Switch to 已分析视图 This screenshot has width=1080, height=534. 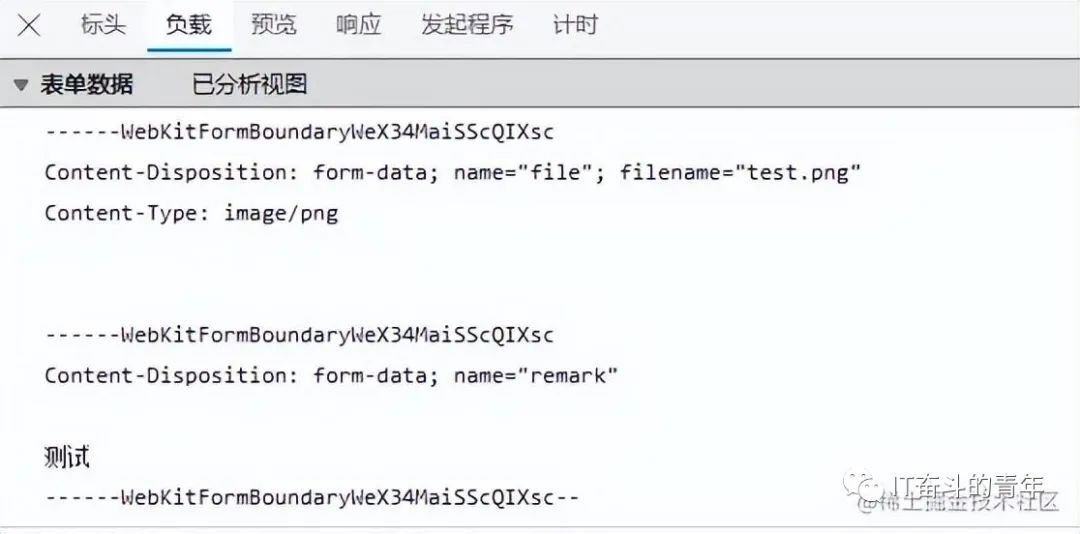[x=249, y=85]
